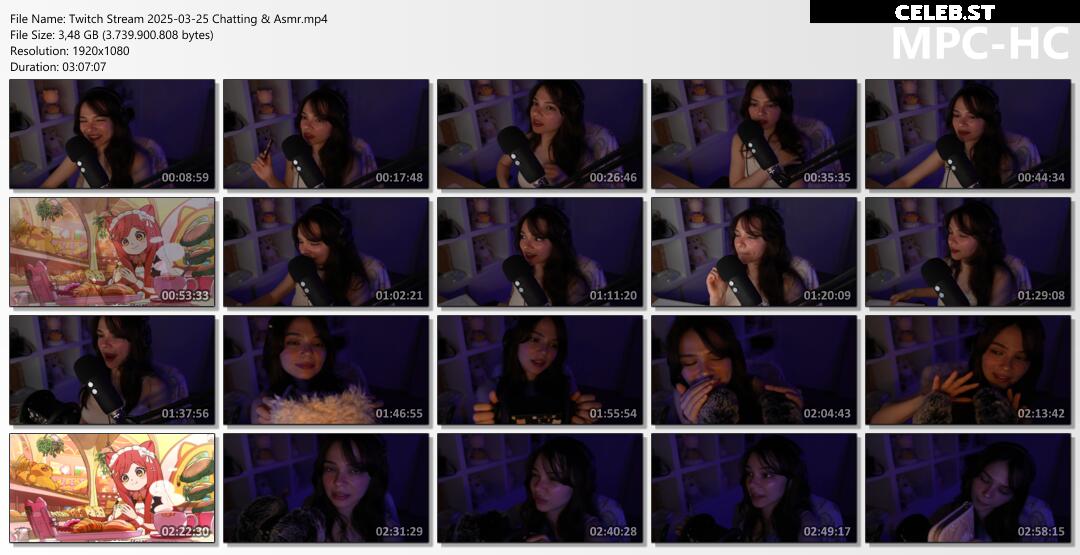Viewport: 1080px width, 555px height.
Task: Select the thumbnail timestamped 00:08:59
Action: pos(112,134)
